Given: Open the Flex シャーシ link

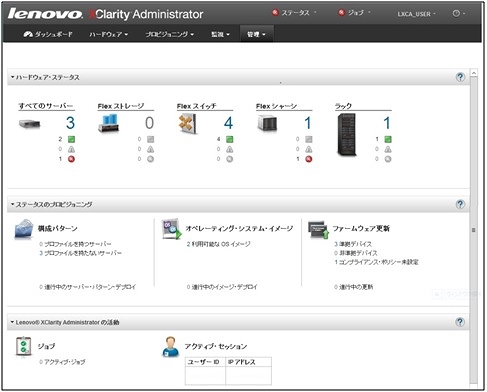Looking at the screenshot, I should click(x=276, y=106).
